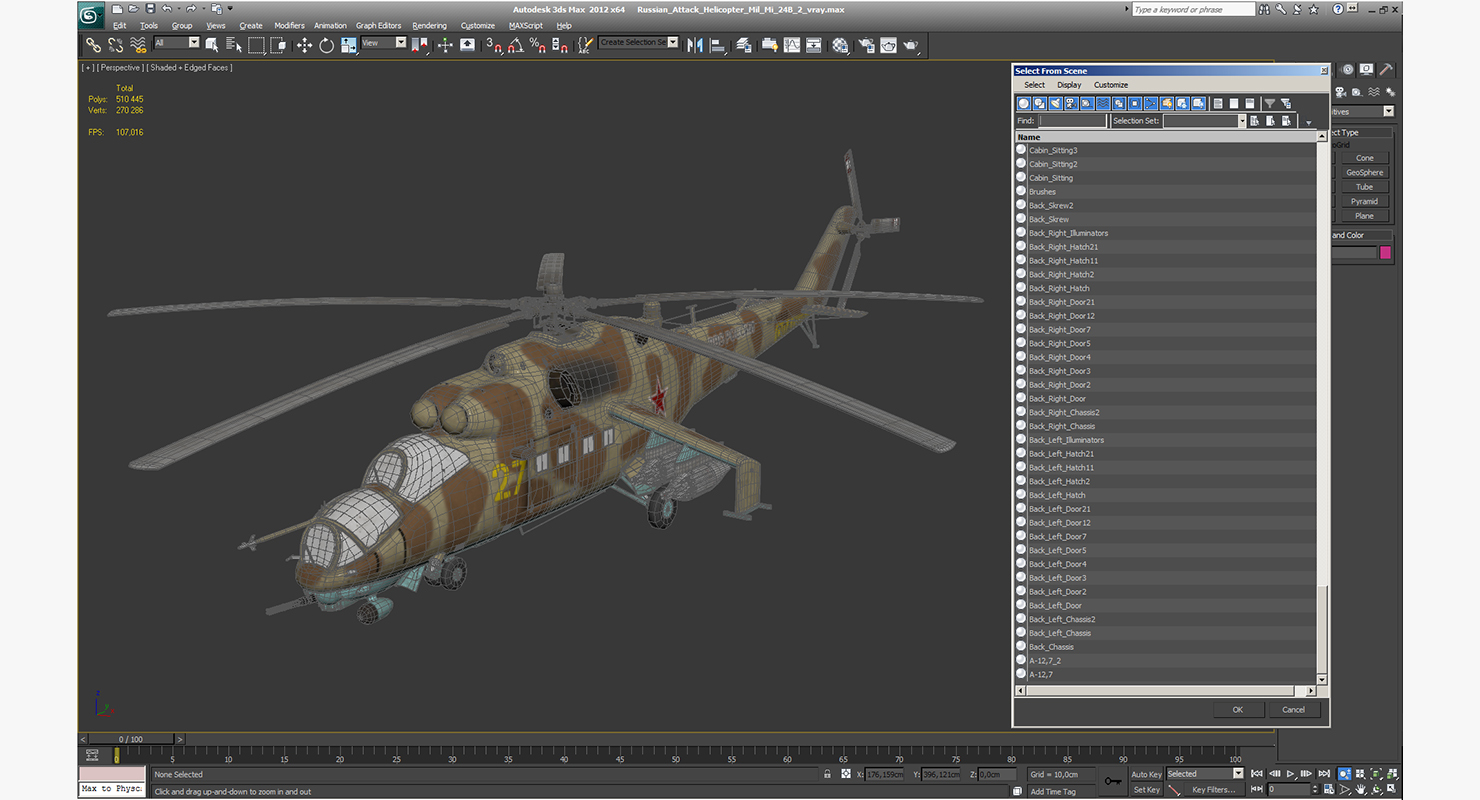Toggle the Angle Snap toggle
Screen dimensions: 1480x800
(x=515, y=45)
